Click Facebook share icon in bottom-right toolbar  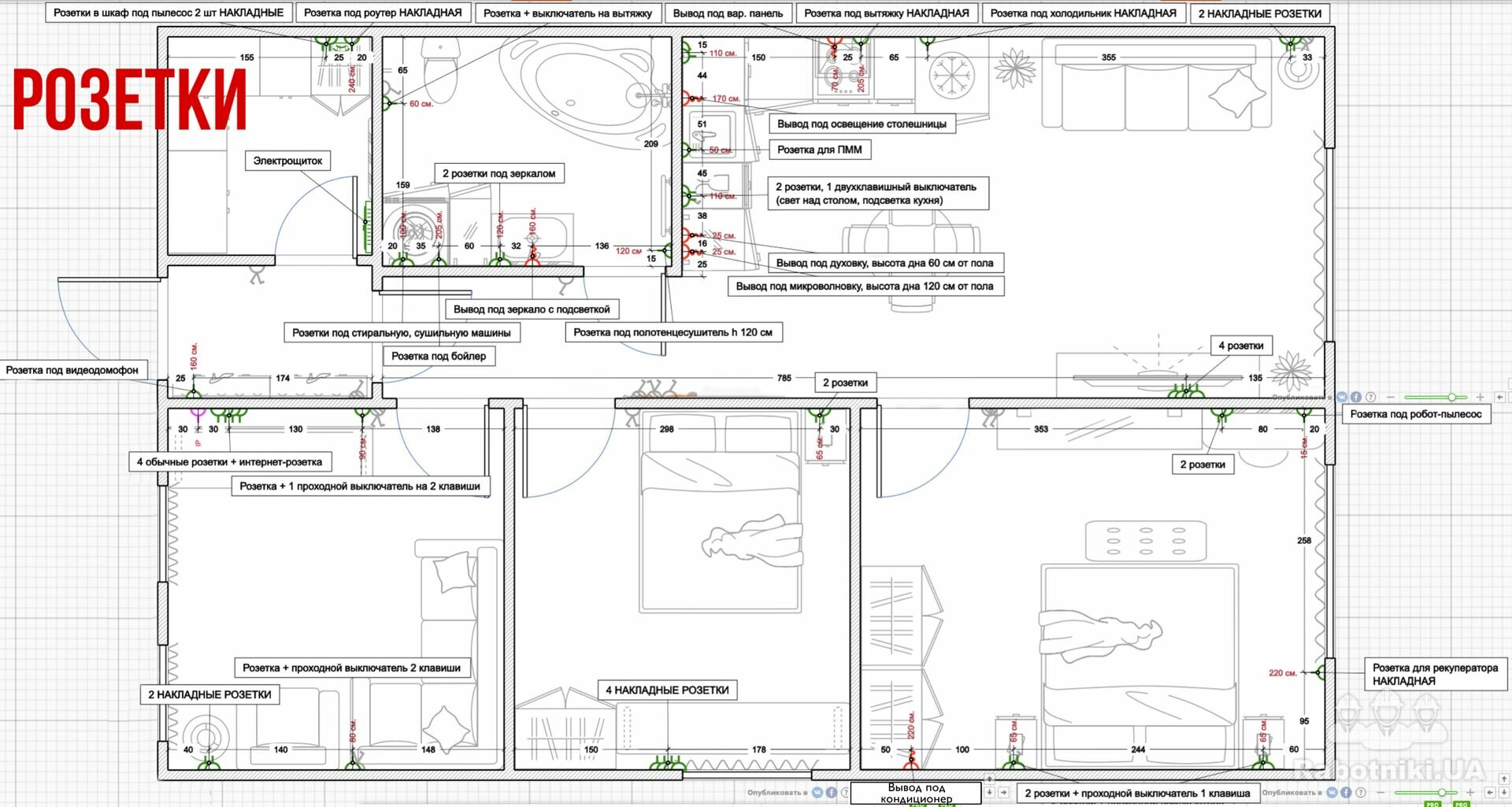click(x=1346, y=792)
